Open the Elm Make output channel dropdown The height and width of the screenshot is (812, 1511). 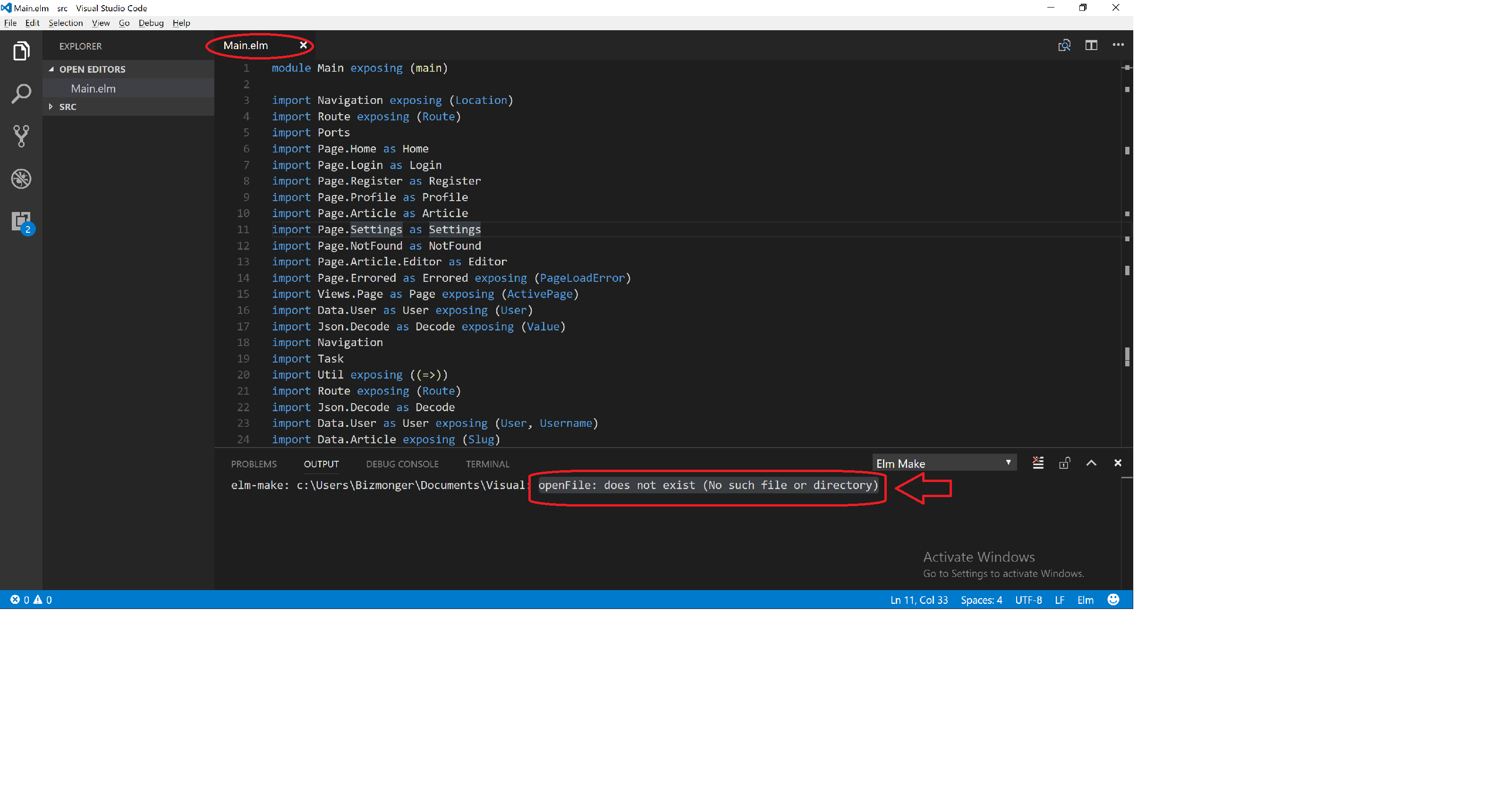[944, 463]
